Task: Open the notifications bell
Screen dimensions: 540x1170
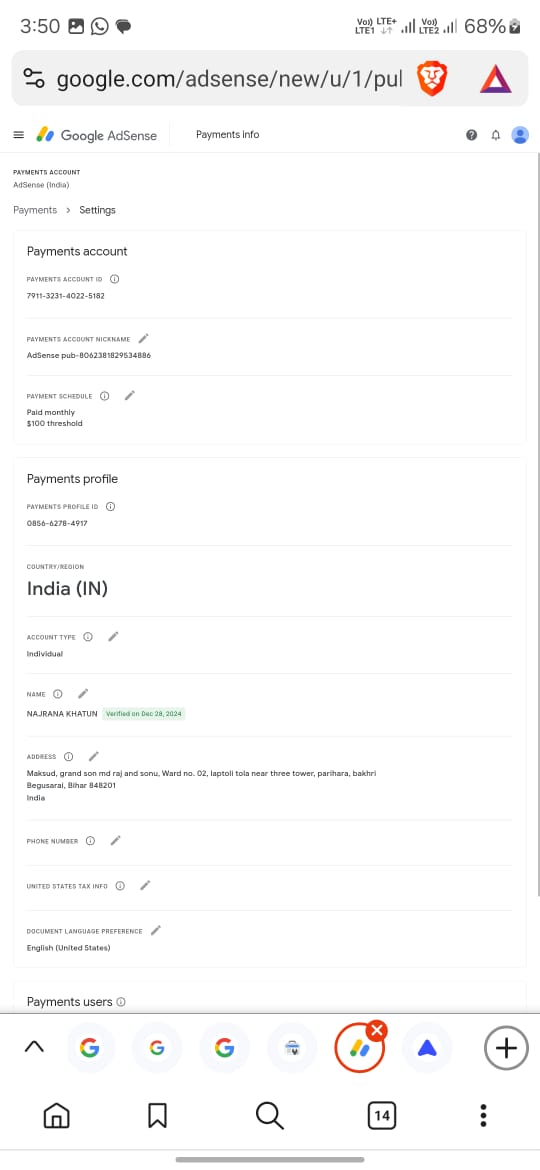Action: click(495, 135)
